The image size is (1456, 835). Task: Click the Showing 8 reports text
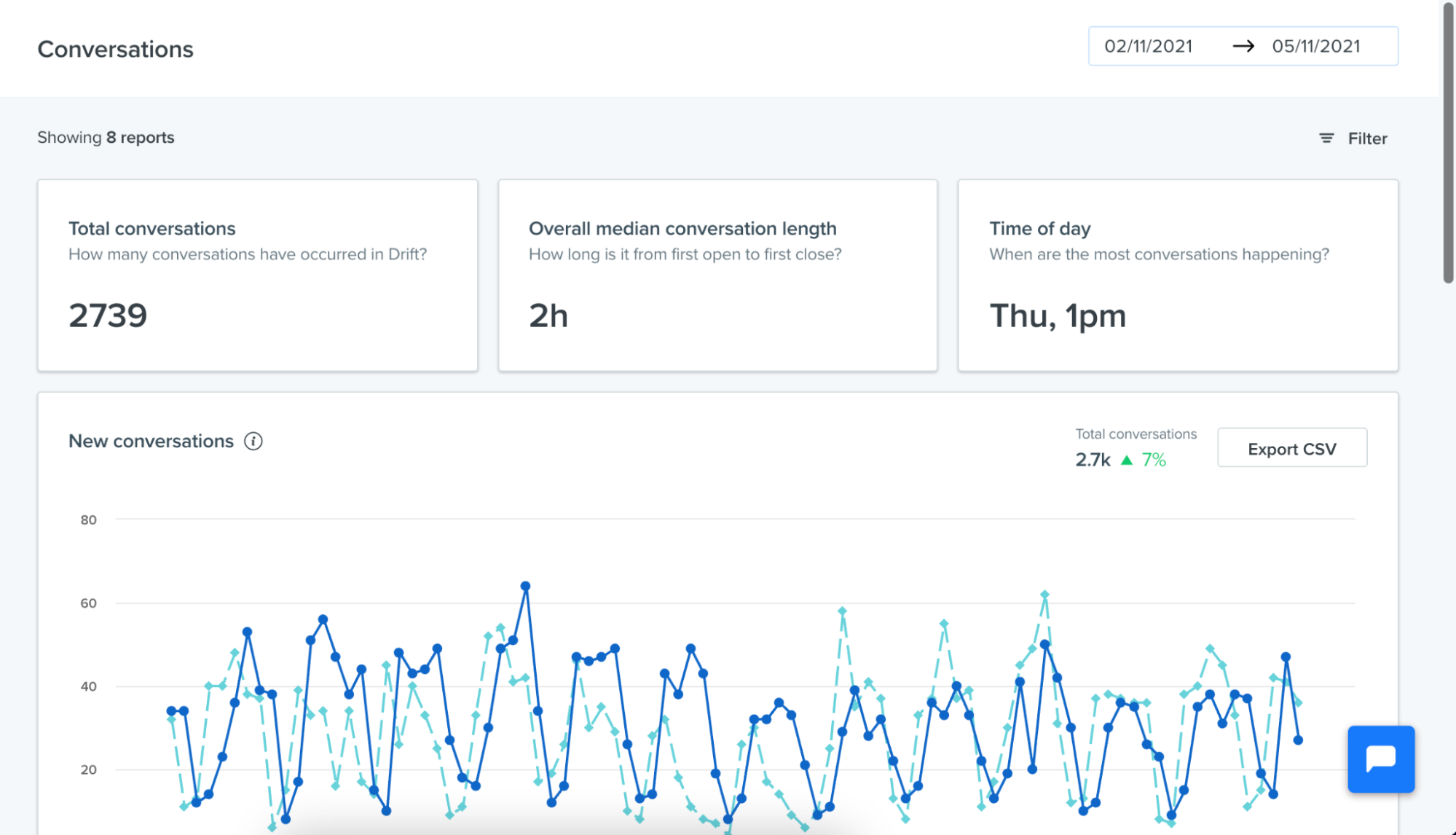(x=106, y=138)
